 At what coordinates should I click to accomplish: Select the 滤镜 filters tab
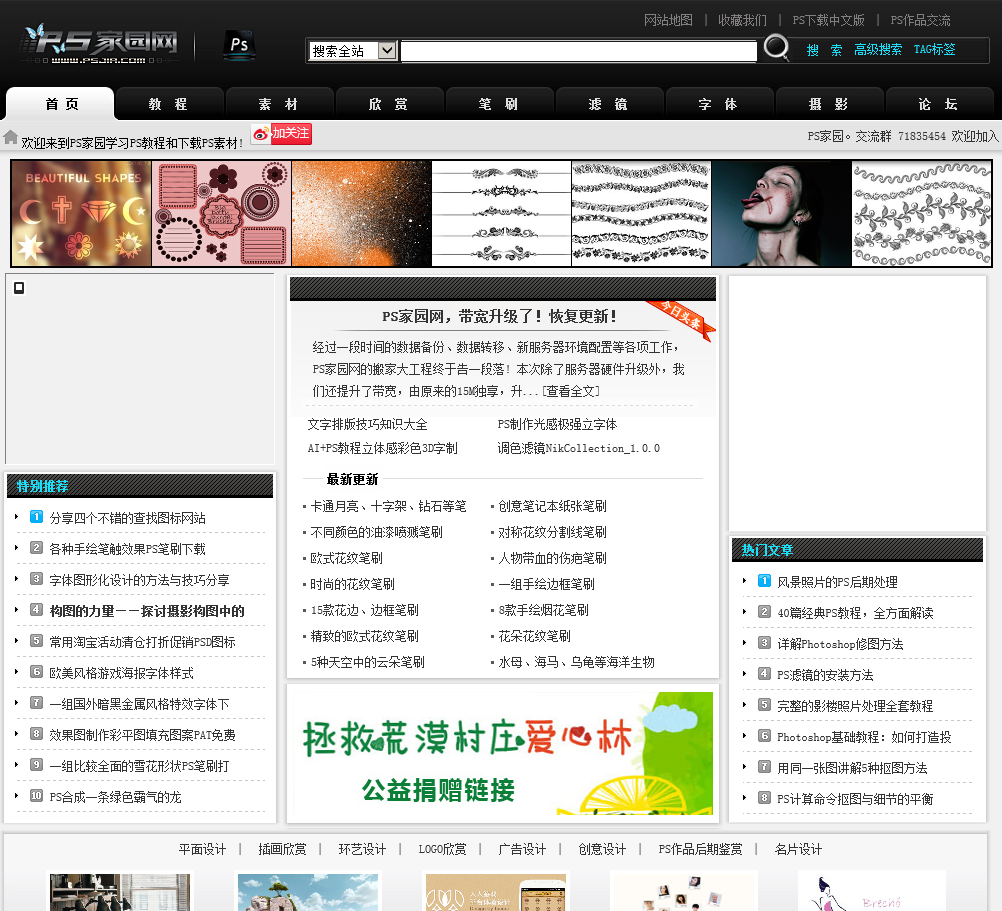(608, 104)
